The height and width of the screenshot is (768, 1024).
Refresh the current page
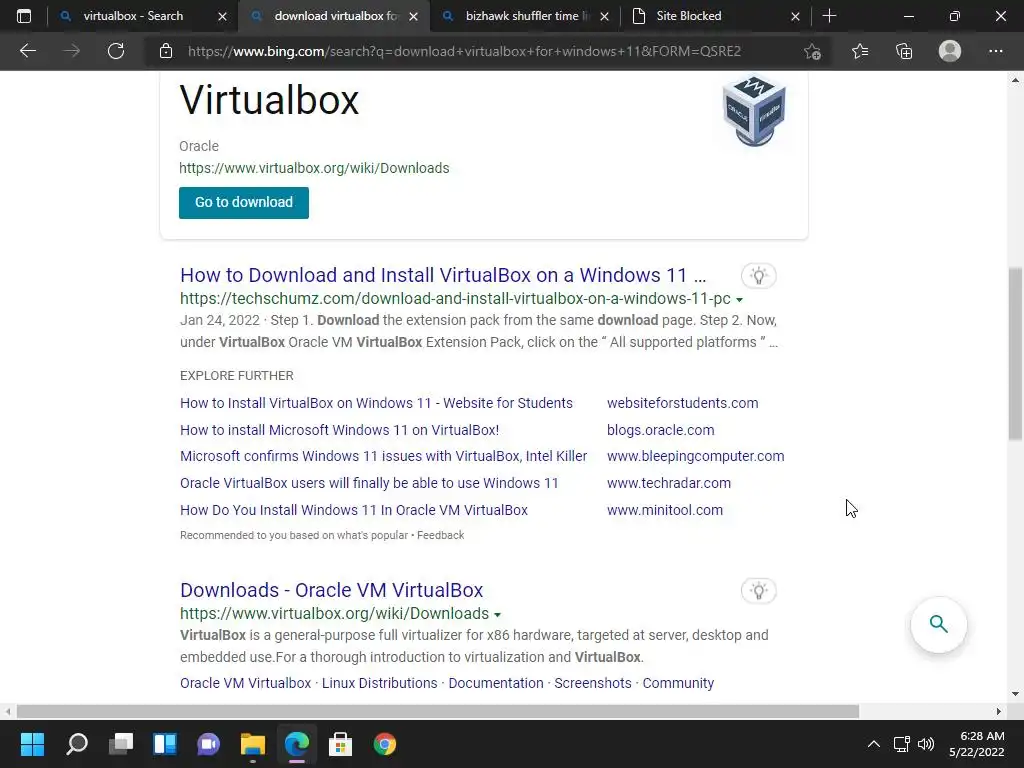[116, 51]
